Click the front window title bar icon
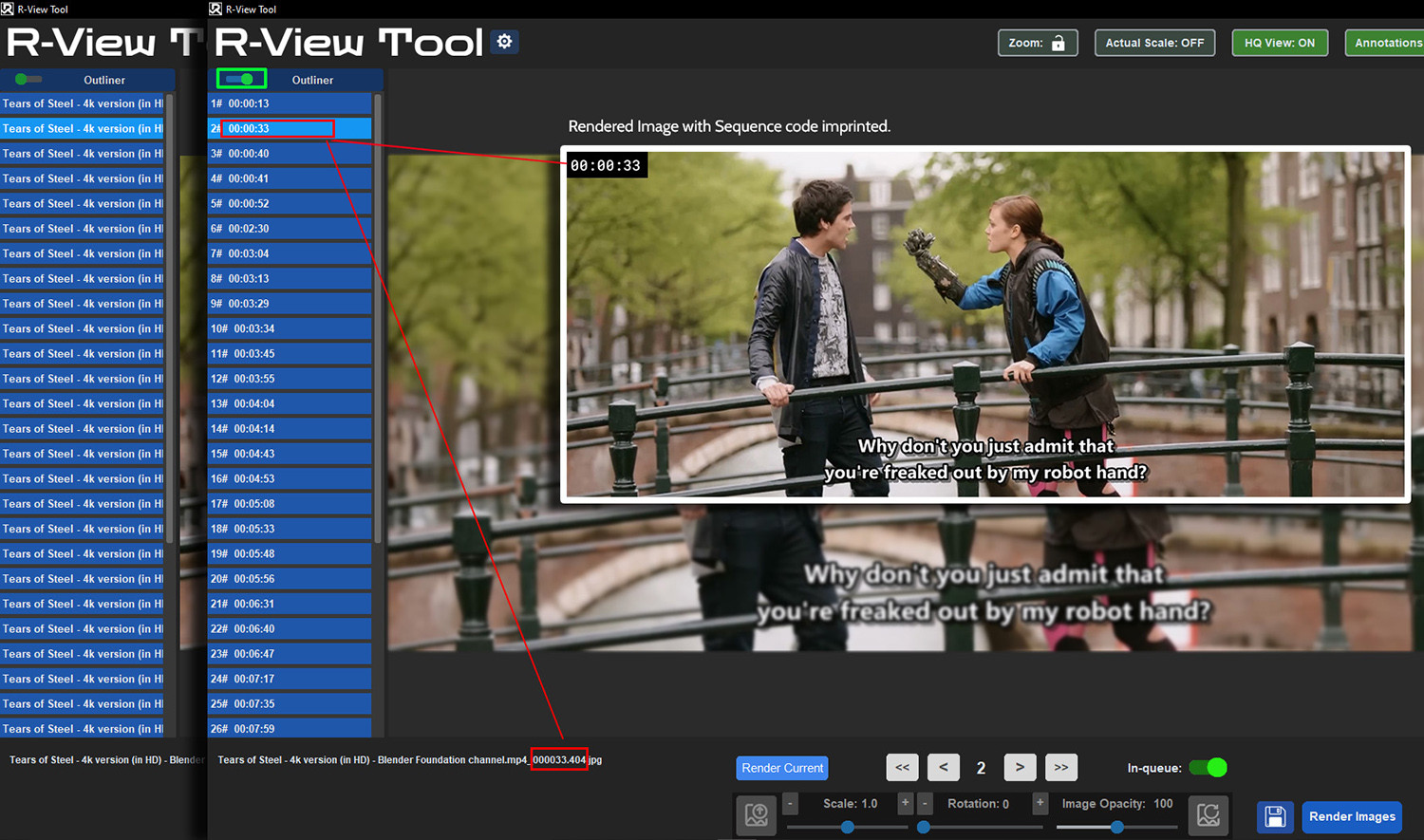 [x=215, y=9]
